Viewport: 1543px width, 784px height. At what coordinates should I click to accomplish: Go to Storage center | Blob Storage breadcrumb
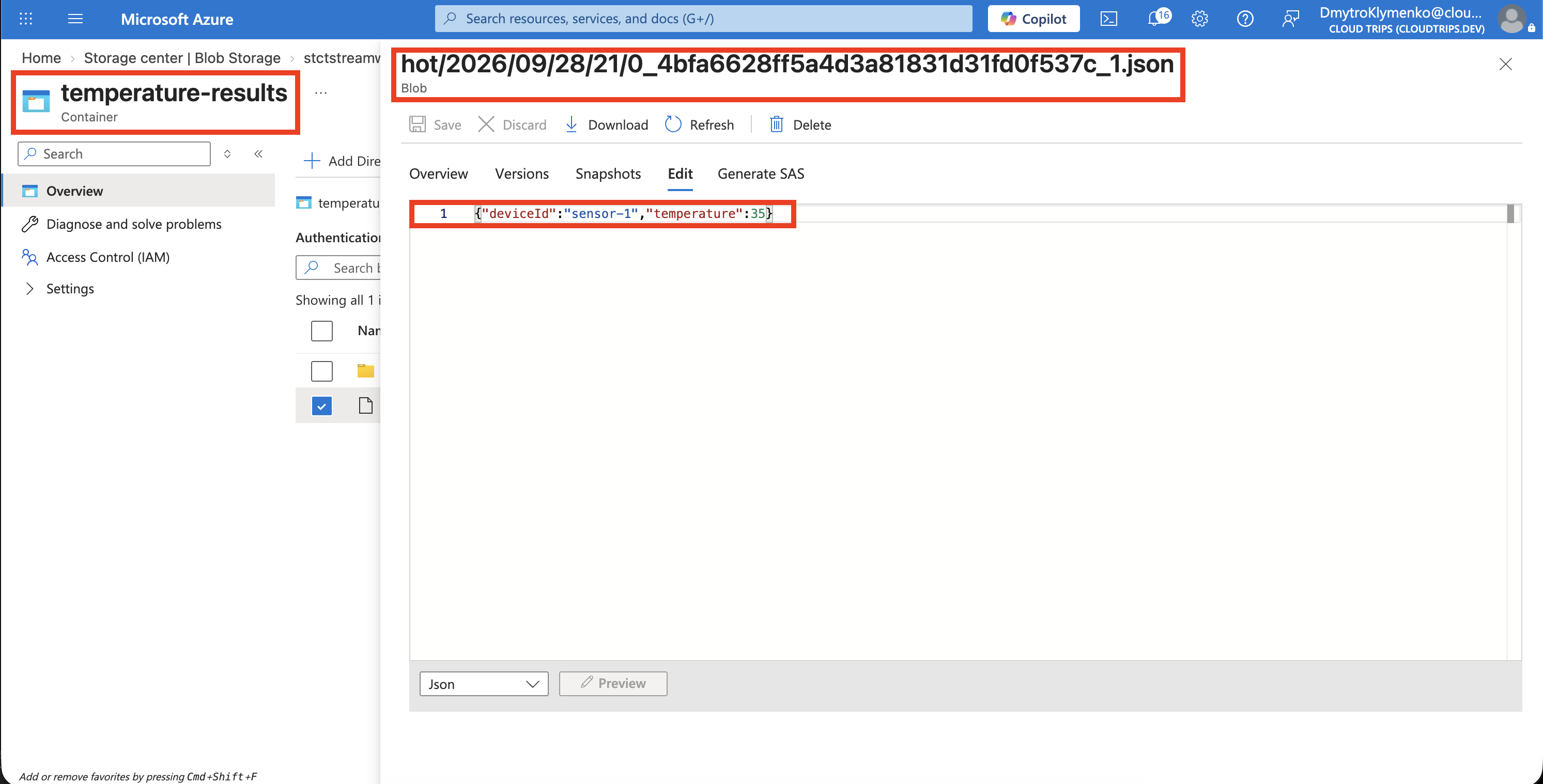pyautogui.click(x=182, y=58)
